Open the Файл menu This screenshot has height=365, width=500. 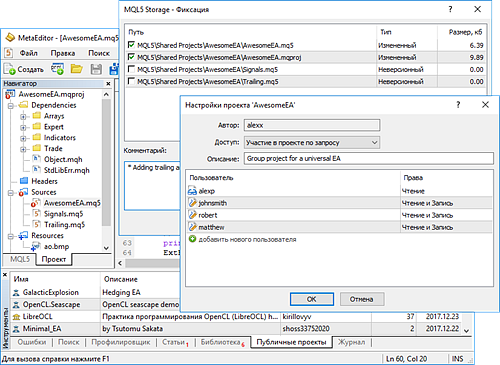(x=28, y=53)
